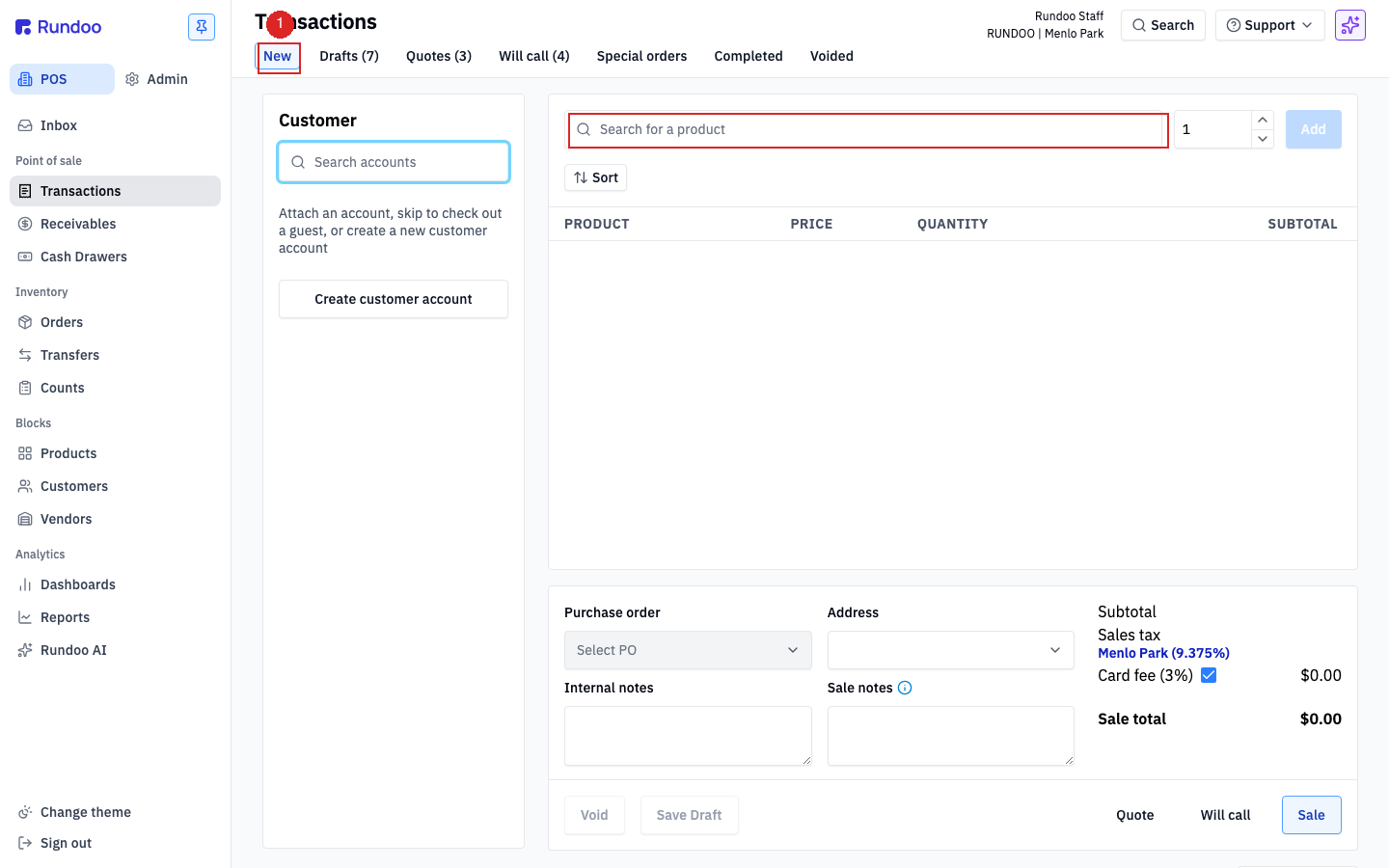
Task: Open the Quotes (3) tab
Action: (x=439, y=56)
